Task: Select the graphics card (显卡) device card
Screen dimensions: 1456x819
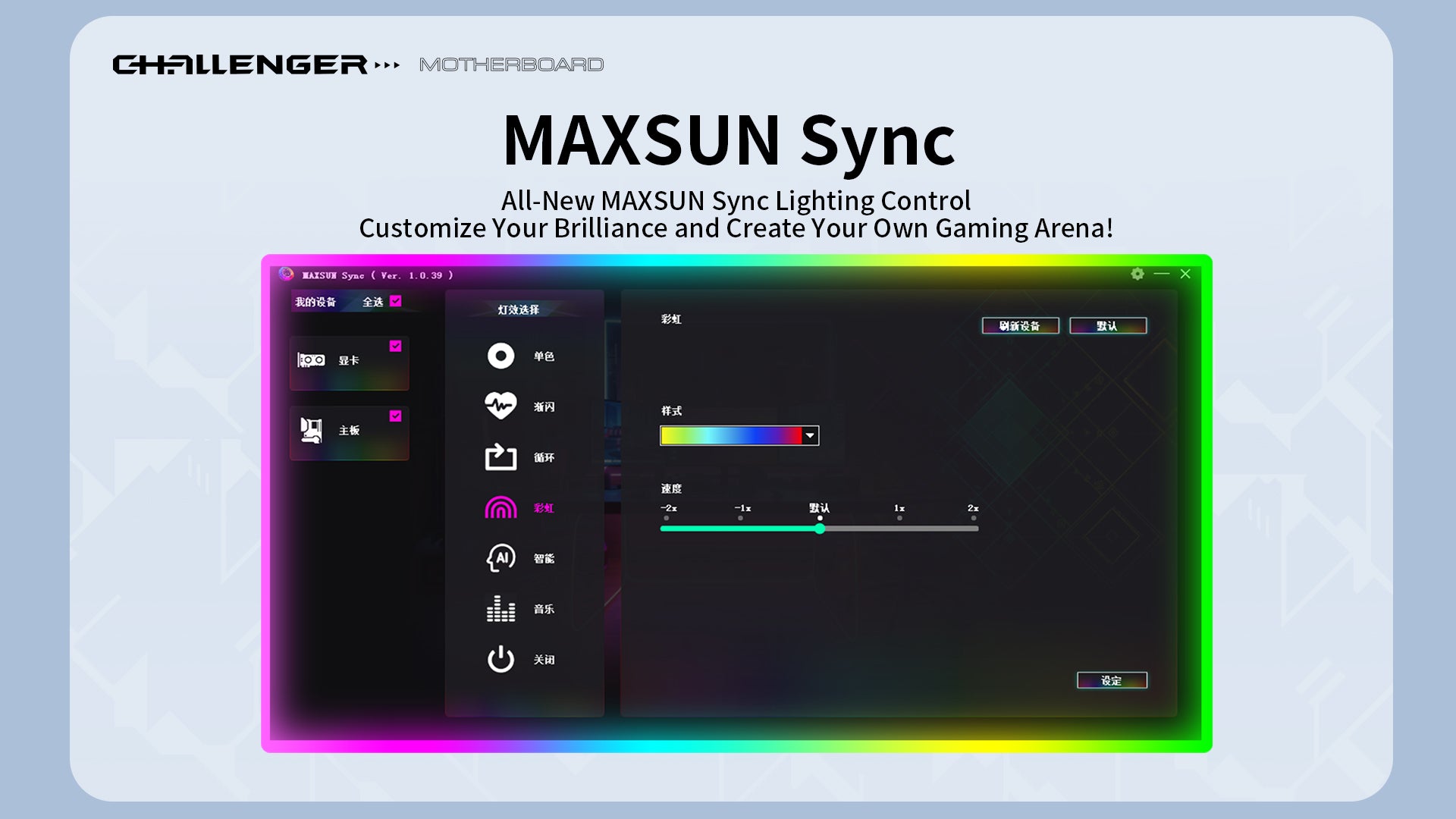Action: [349, 364]
